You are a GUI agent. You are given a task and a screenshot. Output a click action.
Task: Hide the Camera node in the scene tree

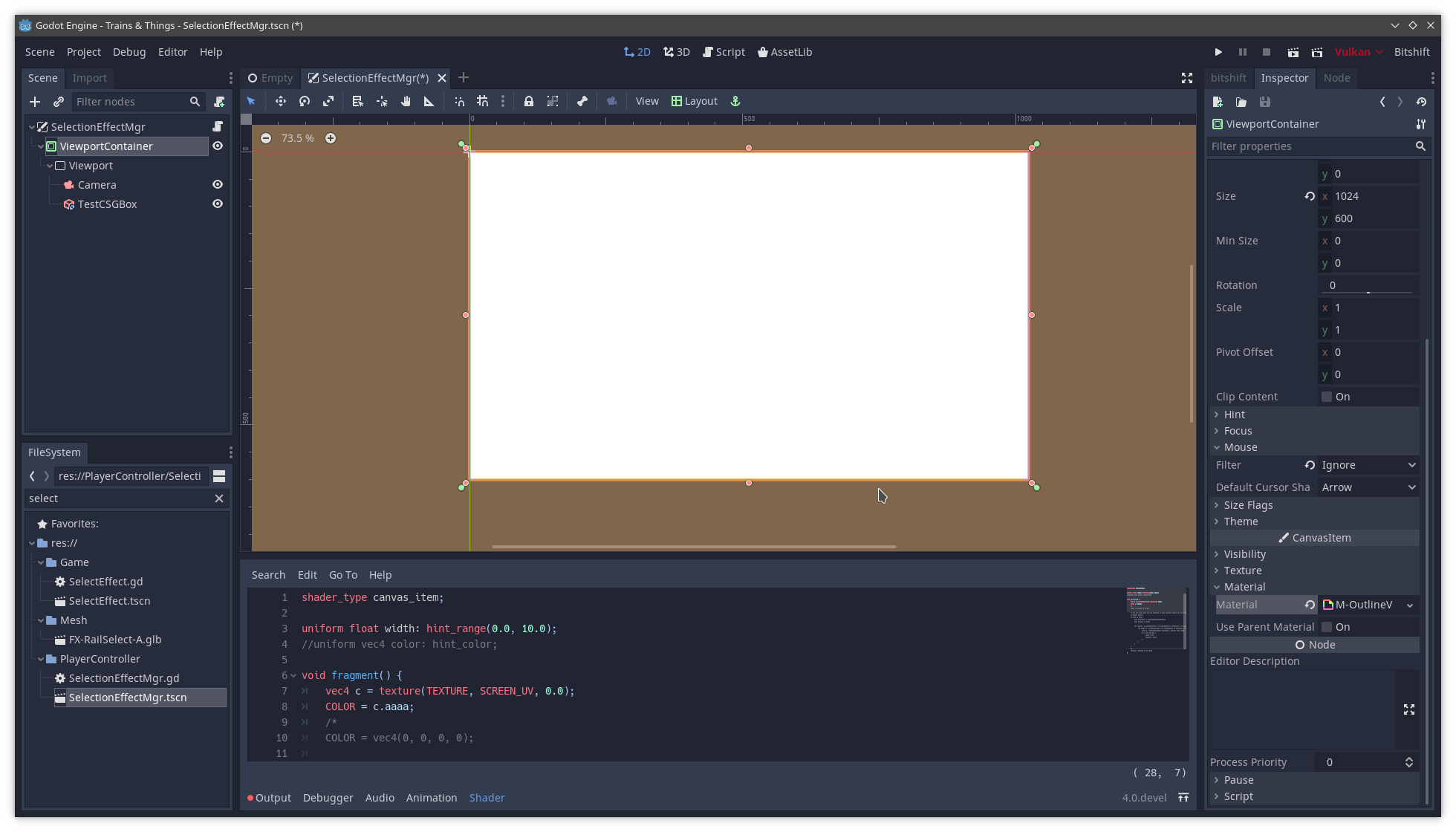[218, 185]
